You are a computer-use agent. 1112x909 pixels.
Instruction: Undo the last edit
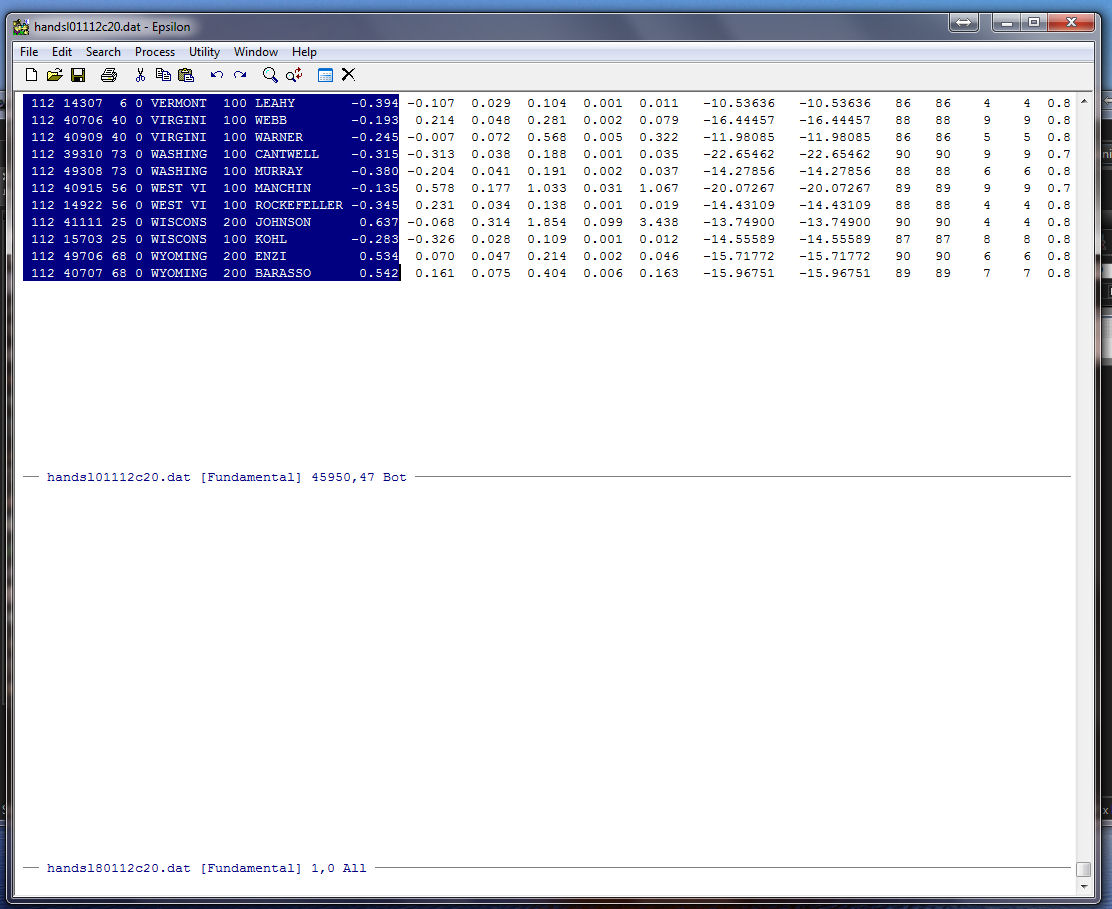click(x=217, y=75)
